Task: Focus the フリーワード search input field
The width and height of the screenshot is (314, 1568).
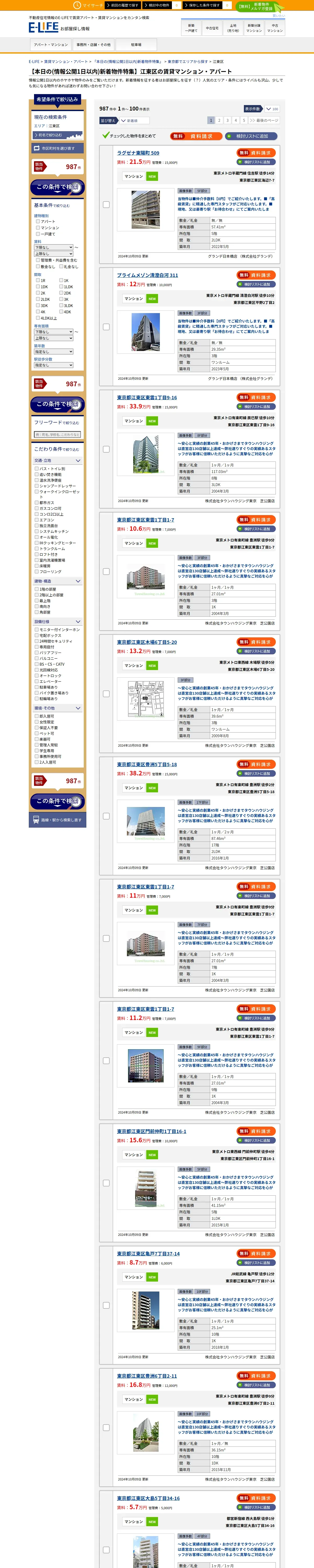Action: tap(57, 435)
